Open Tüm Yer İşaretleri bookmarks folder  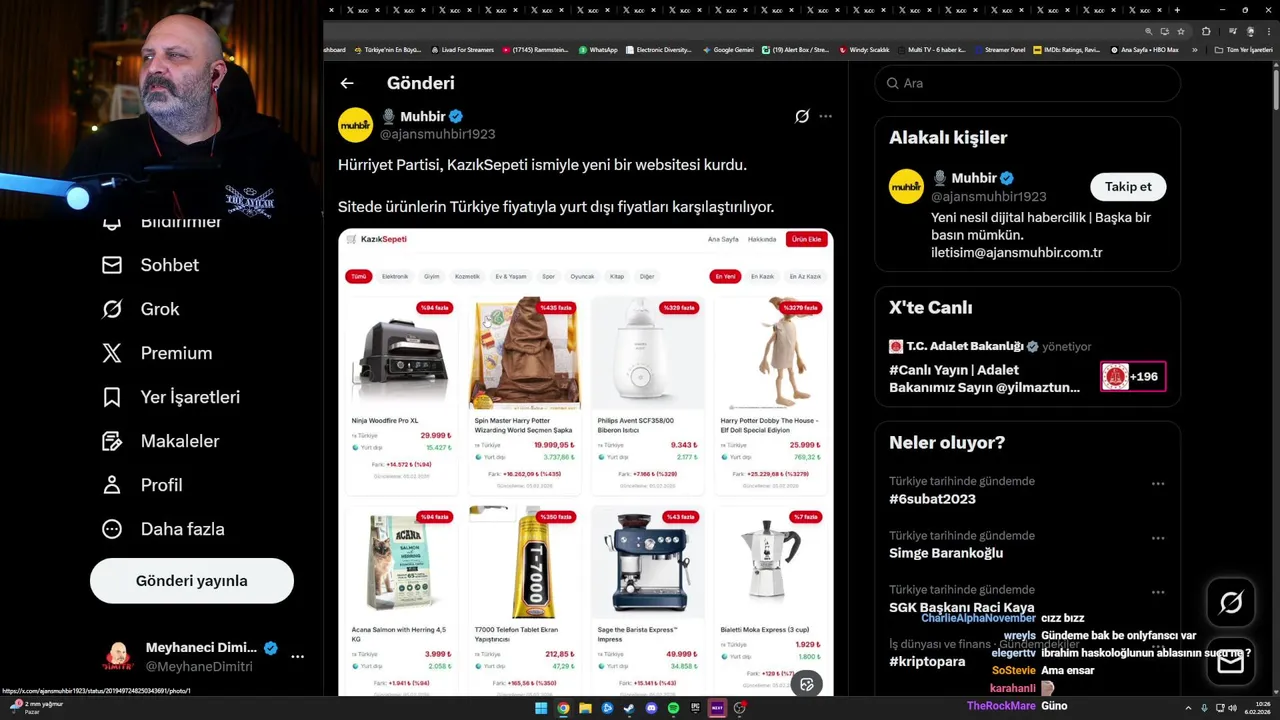click(1243, 50)
